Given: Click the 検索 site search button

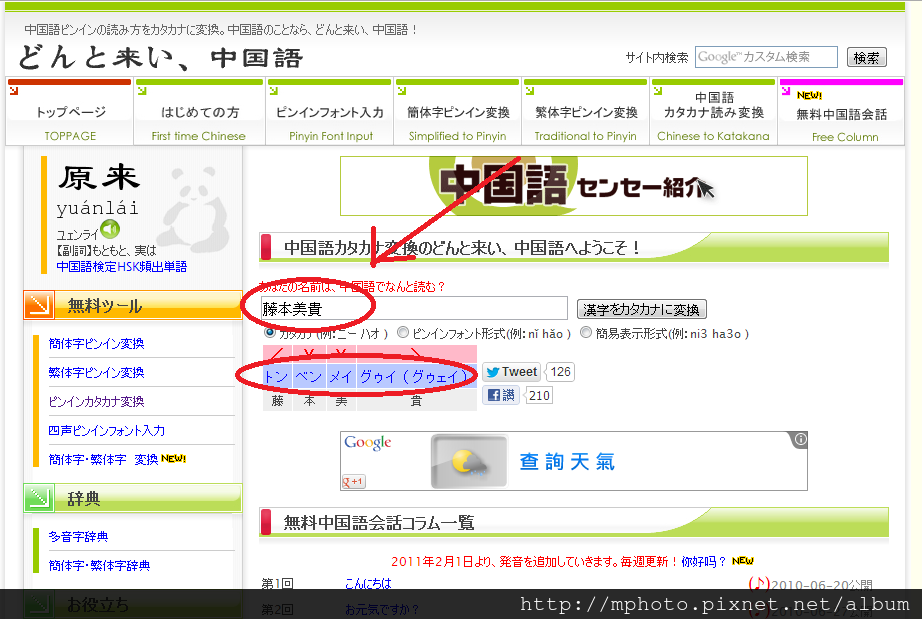Looking at the screenshot, I should (x=866, y=58).
